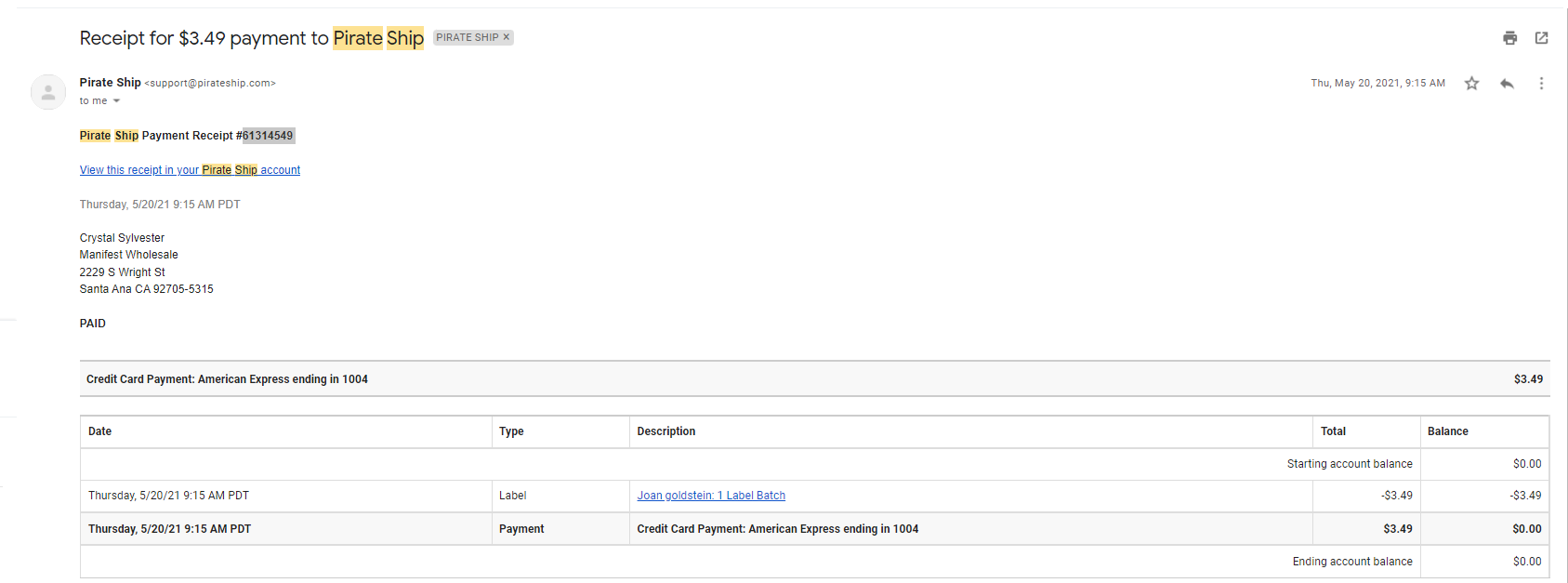
Task: Open the three-dot More options menu
Action: pyautogui.click(x=1541, y=84)
